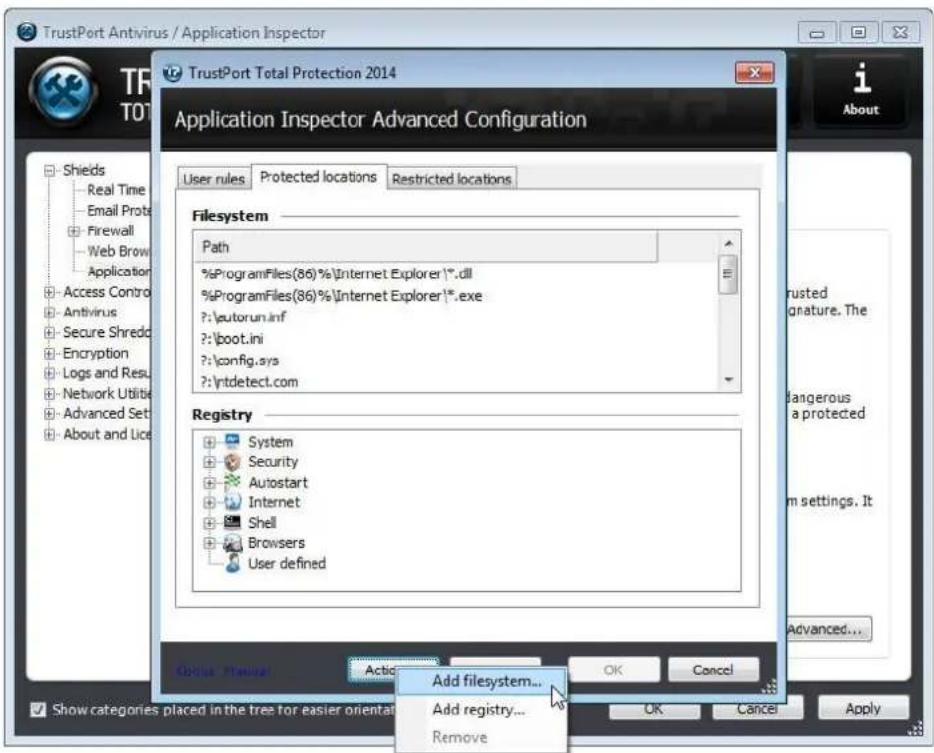This screenshot has height=753, width=934.
Task: Expand the Browsers registry node
Action: tap(209, 543)
